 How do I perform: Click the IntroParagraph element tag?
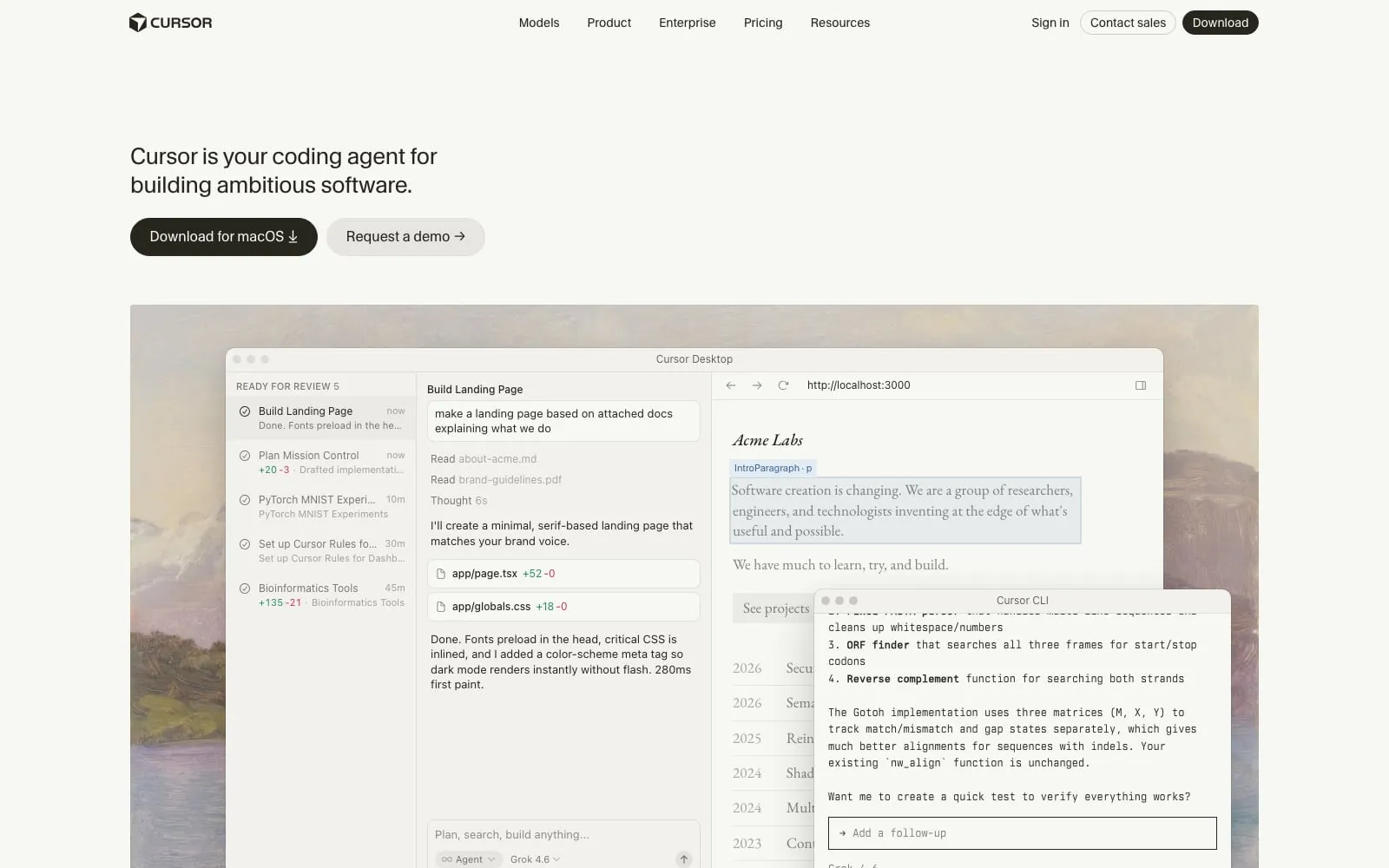point(773,468)
